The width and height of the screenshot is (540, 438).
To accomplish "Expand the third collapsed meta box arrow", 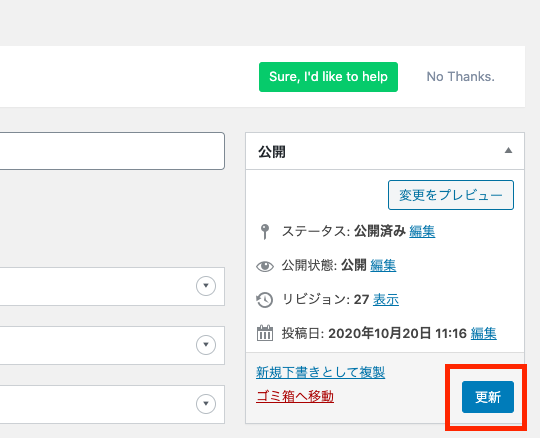I will point(206,404).
